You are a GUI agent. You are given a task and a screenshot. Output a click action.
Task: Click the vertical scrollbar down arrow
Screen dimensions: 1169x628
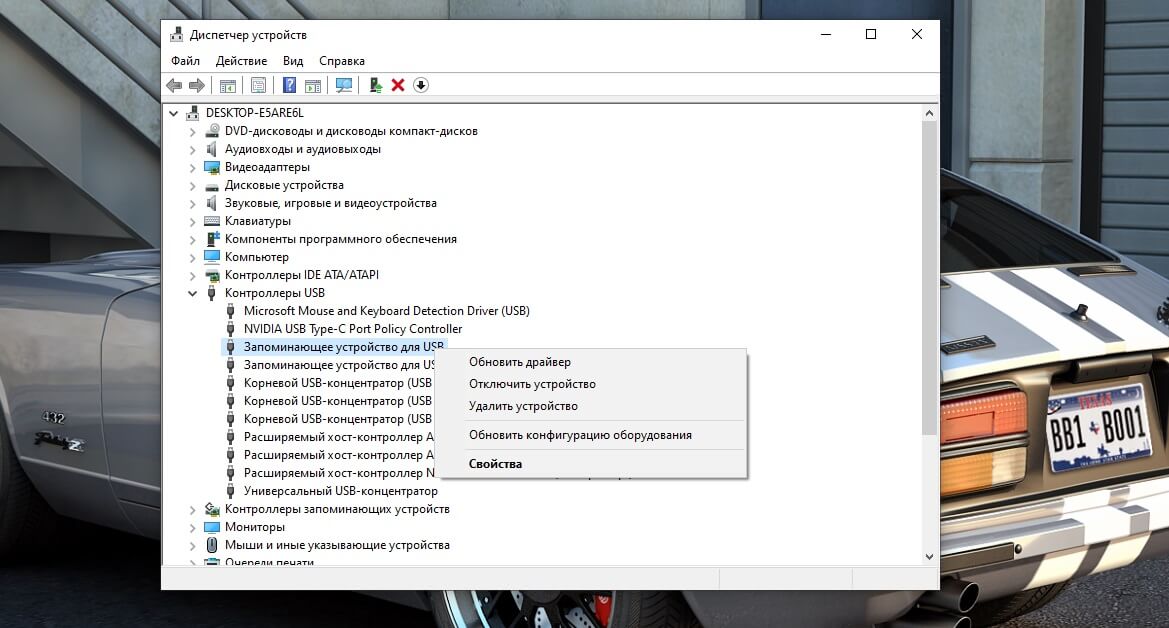click(x=929, y=556)
